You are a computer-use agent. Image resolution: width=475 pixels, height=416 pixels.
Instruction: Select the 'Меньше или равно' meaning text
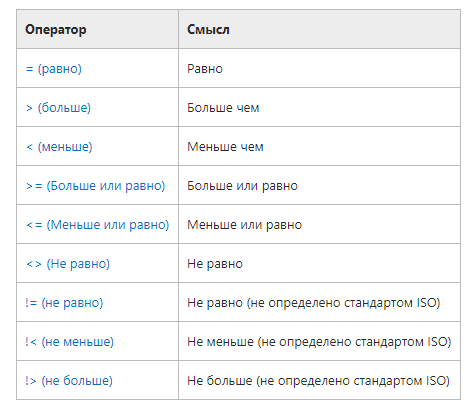244,225
